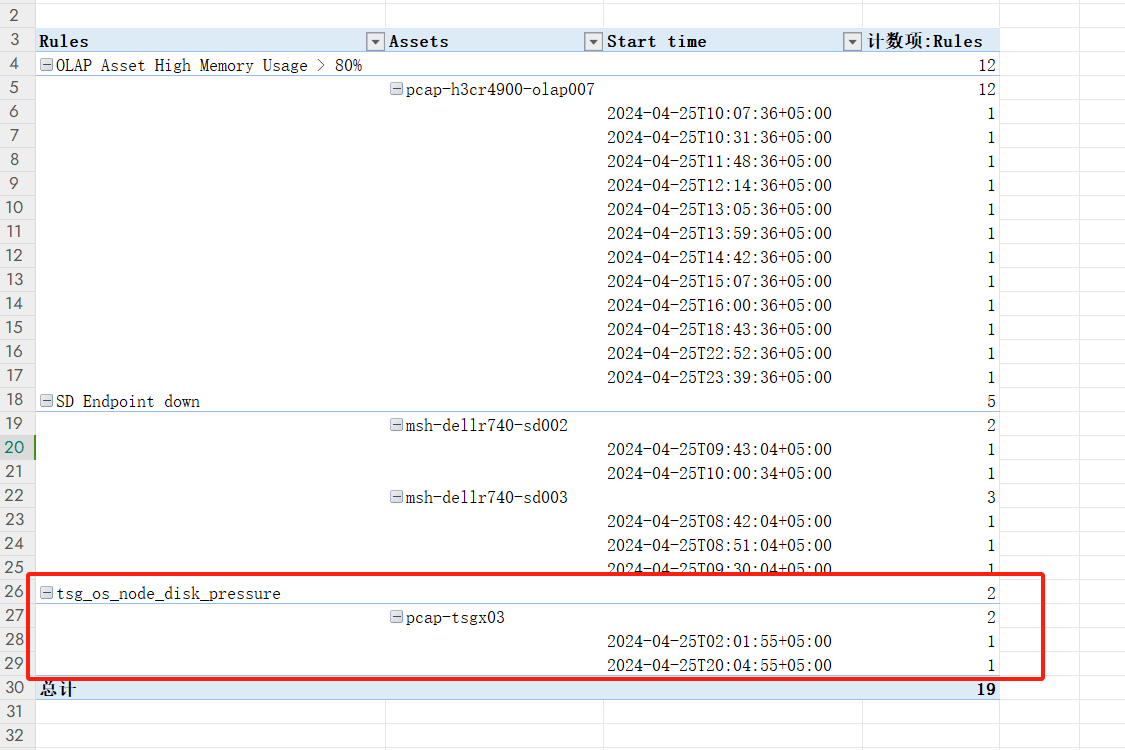Select the 2024-04-25T20:04:55+05:00 timestamp cell
Image resolution: width=1125 pixels, height=750 pixels.
[719, 666]
